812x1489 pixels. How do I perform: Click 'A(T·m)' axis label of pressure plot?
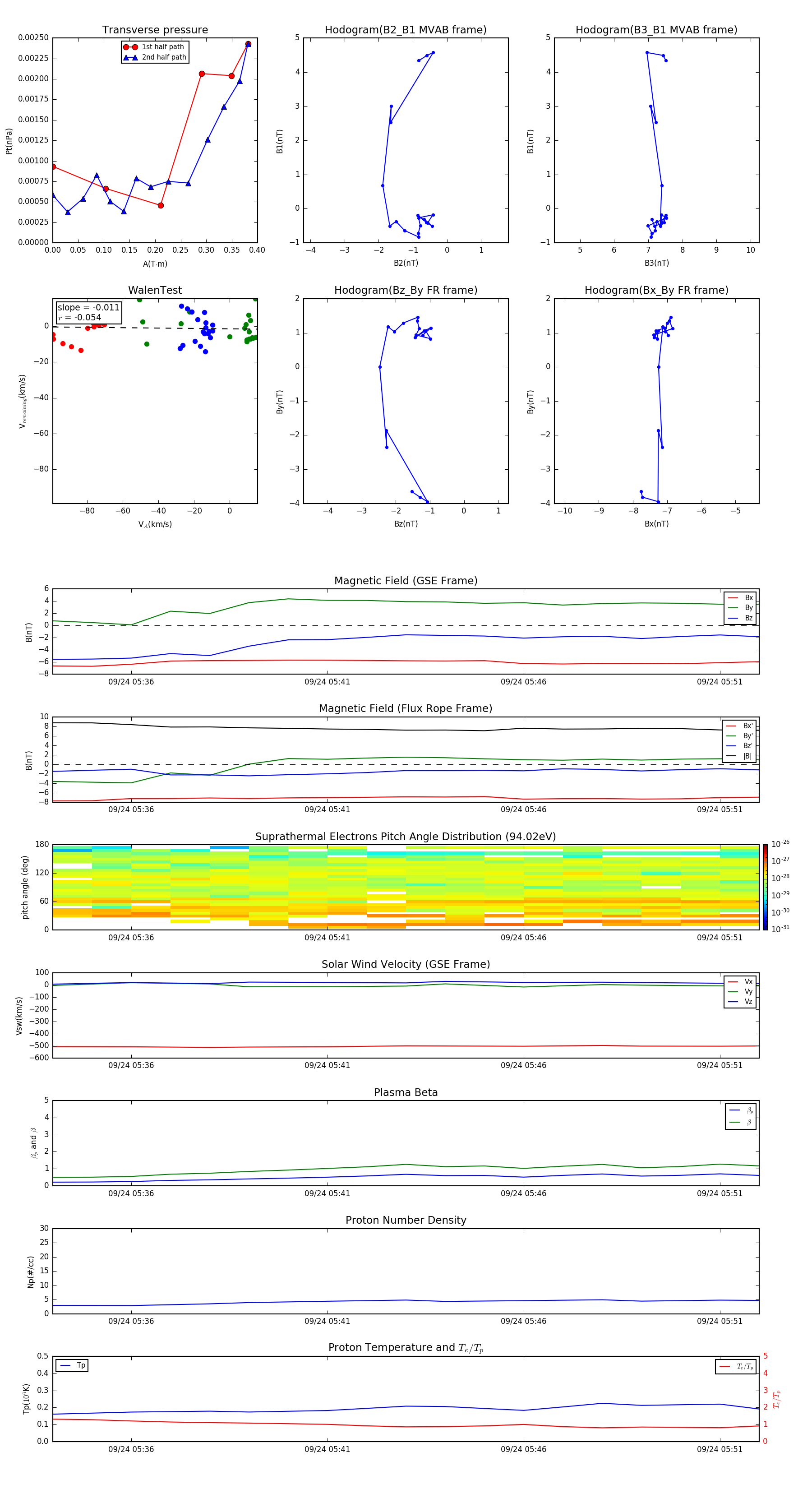tap(155, 264)
